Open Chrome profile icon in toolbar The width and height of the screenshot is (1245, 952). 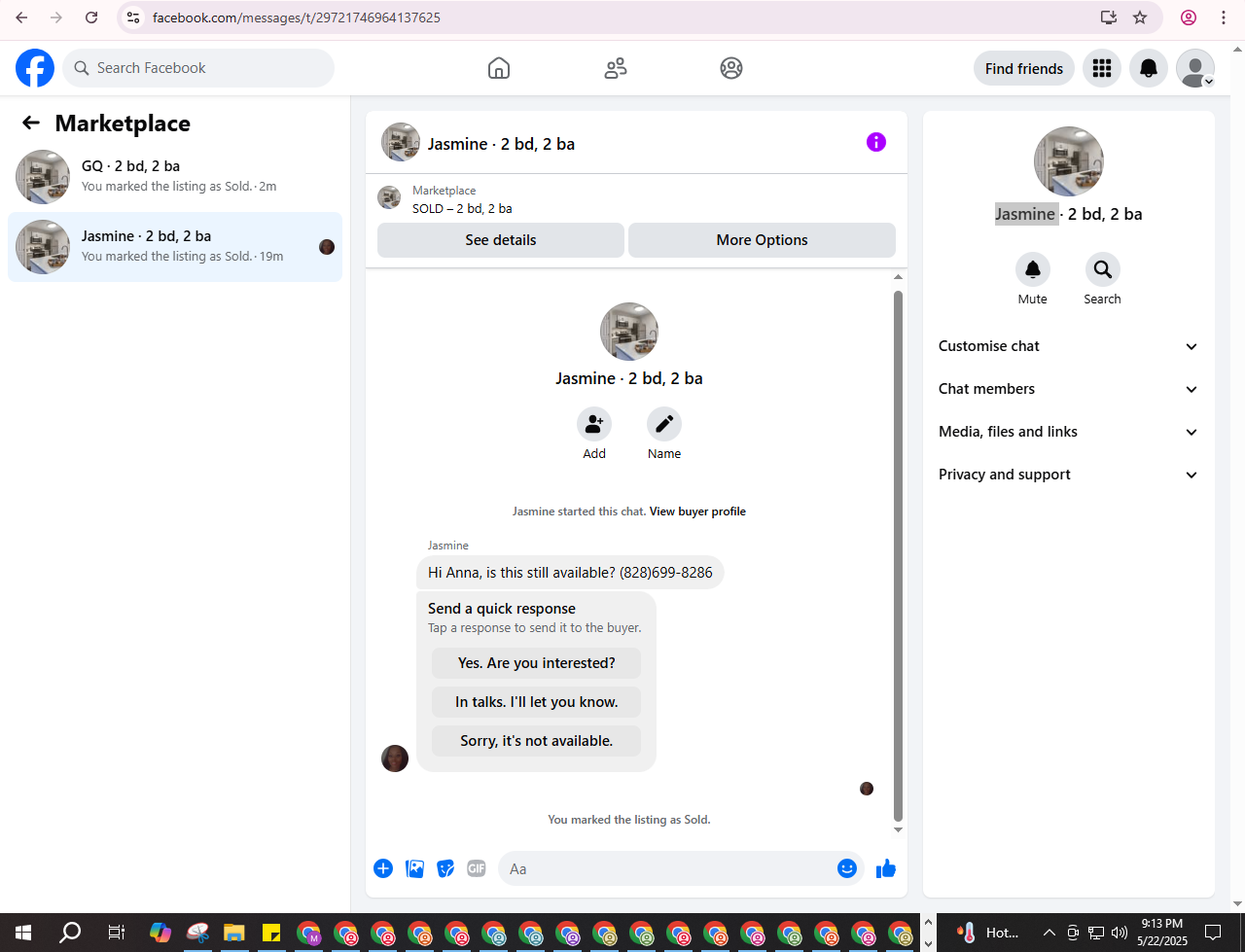(x=1189, y=18)
